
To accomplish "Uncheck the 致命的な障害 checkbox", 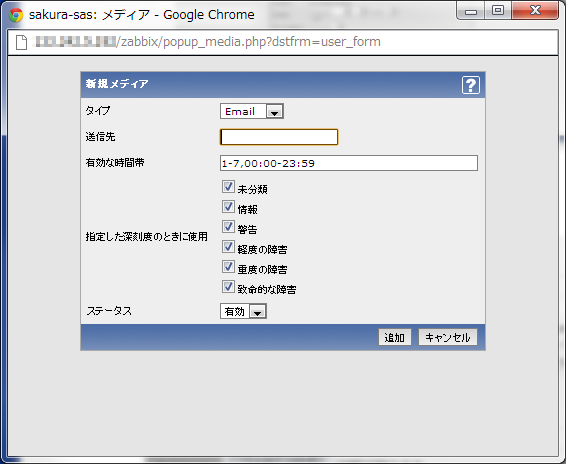I will point(228,287).
